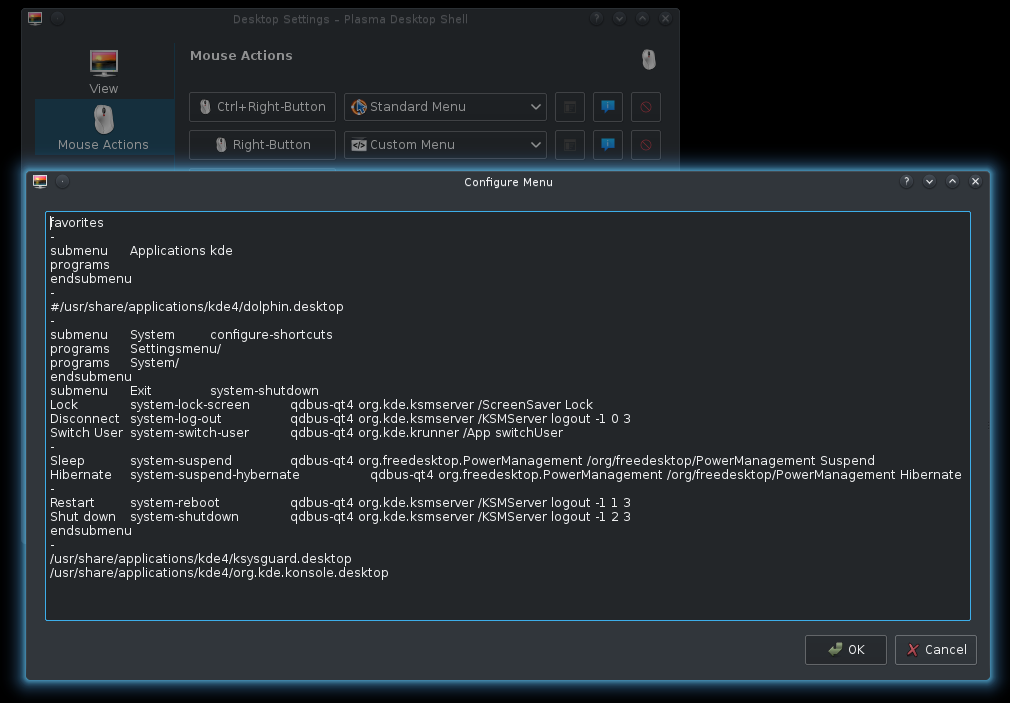Click the ksysguard.desktop path line
The image size is (1010, 703).
[201, 559]
